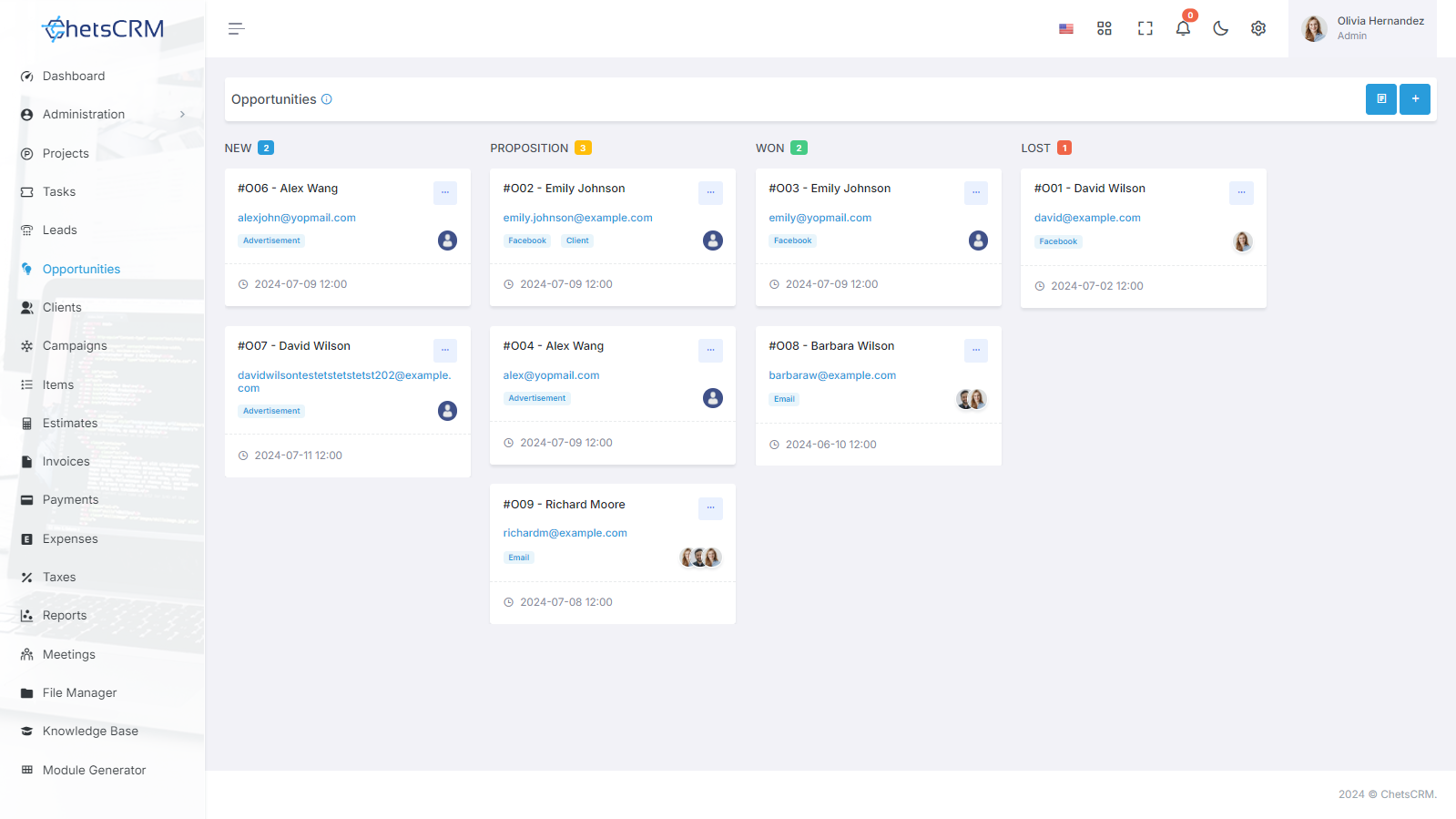Viewport: 1456px width, 819px height.
Task: Click the ChetsCRM logo
Action: pos(103,29)
